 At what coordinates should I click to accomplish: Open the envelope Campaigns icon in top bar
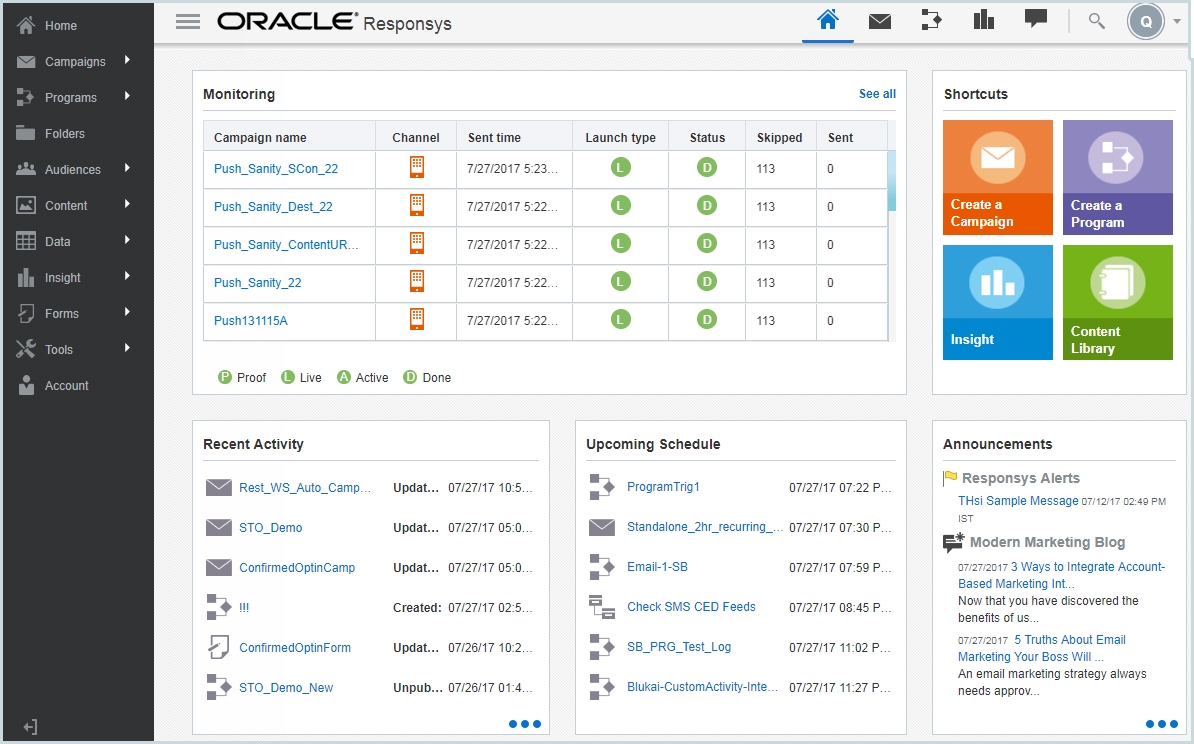880,21
